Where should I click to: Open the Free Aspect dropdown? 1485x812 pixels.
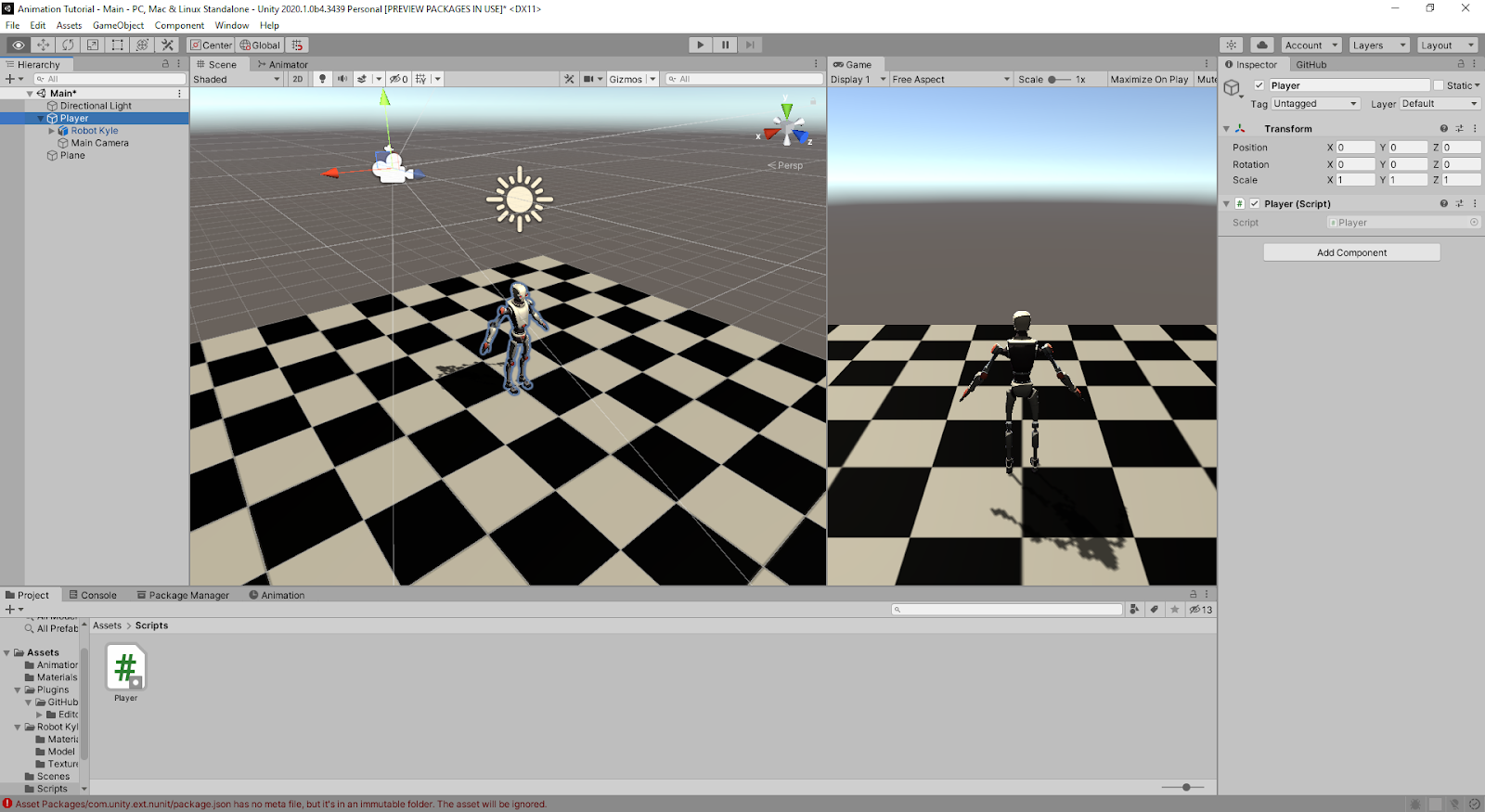point(950,79)
